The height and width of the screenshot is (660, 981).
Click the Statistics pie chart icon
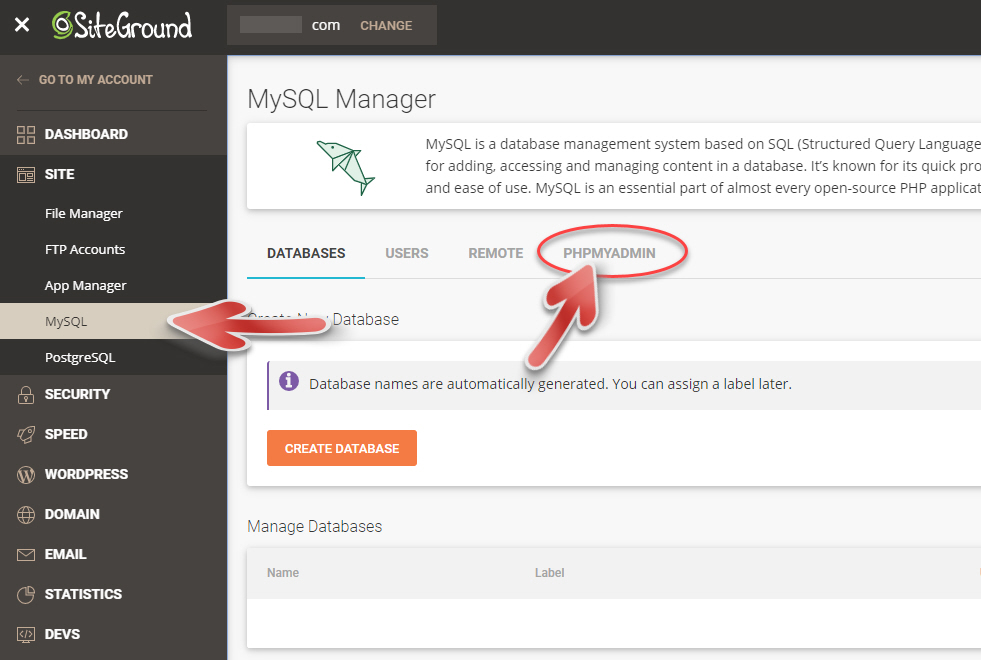pyautogui.click(x=26, y=594)
